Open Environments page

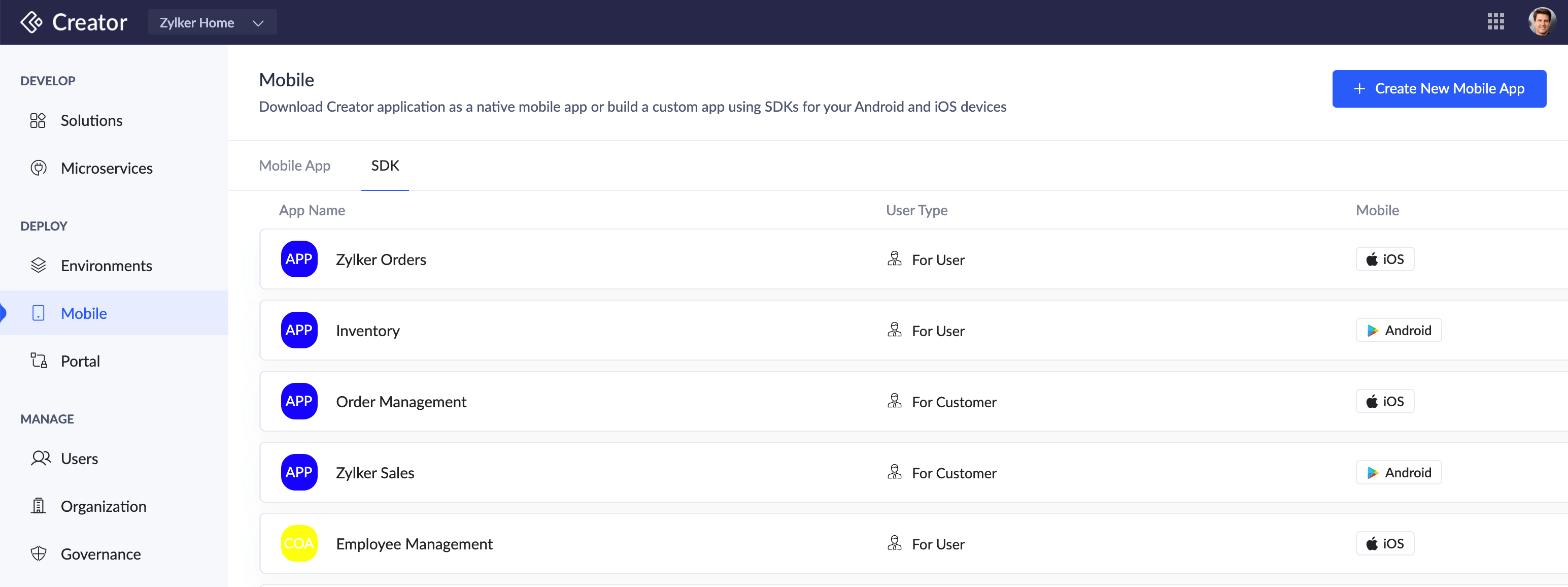[107, 266]
